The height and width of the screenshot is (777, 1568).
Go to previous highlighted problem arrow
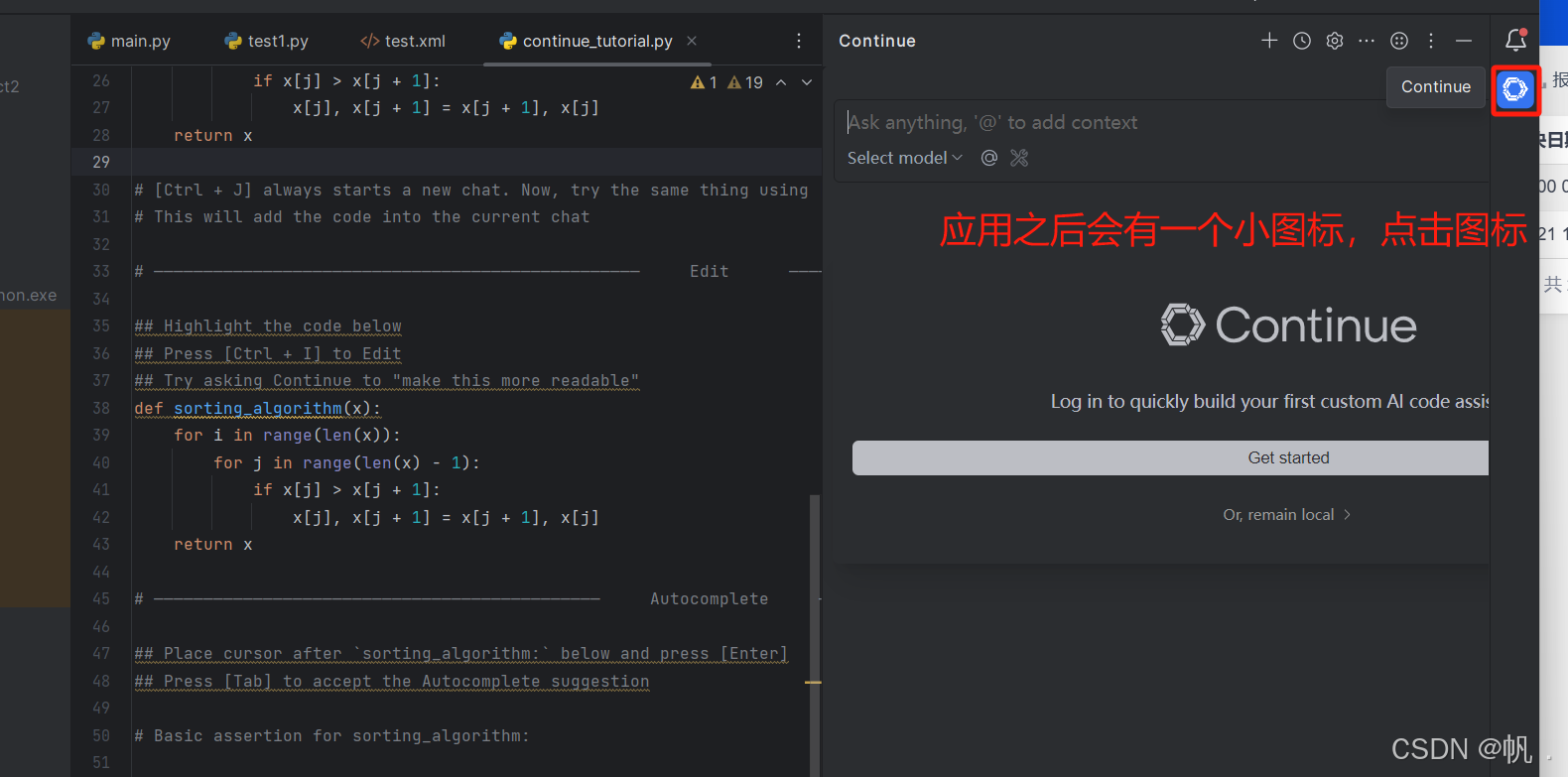[781, 82]
